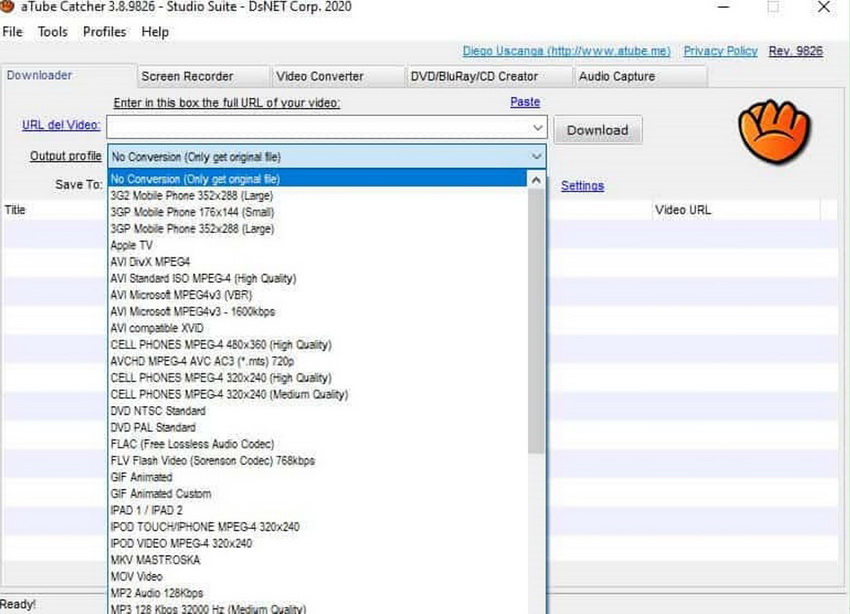
Task: Click the aTube Catcher title bar icon
Action: click(10, 7)
